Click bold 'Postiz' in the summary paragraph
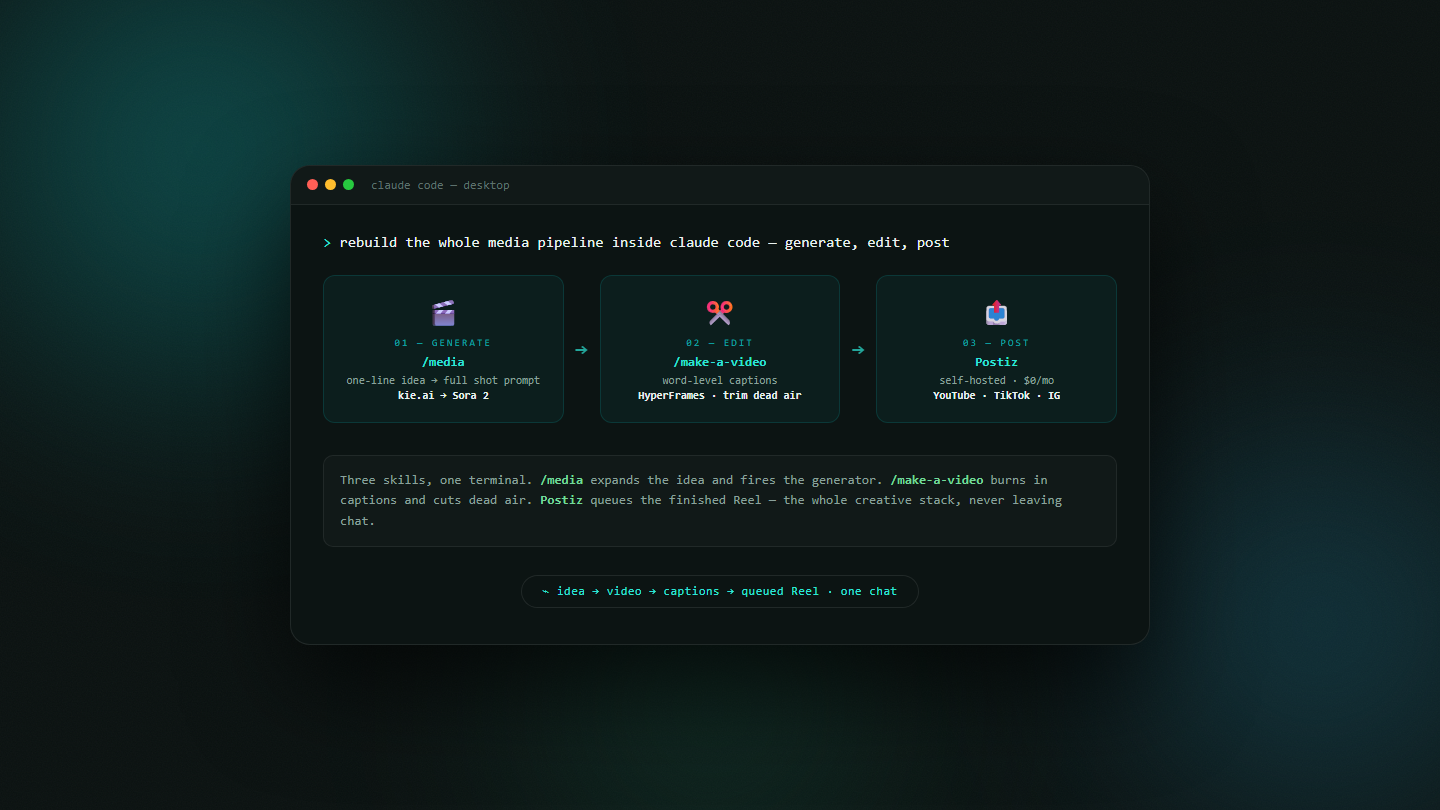 click(561, 500)
